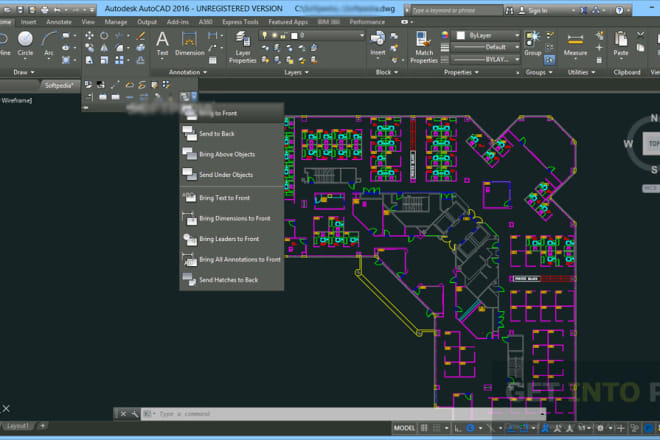The width and height of the screenshot is (660, 440).
Task: Click the Dimension tool
Action: pyautogui.click(x=189, y=44)
